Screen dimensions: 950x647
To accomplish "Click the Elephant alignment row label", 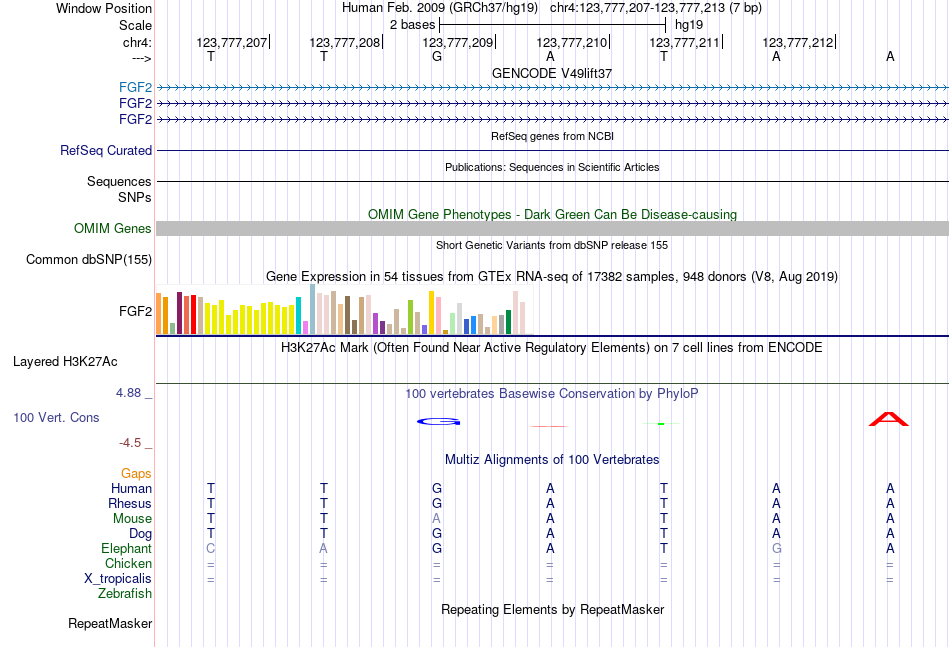I will (126, 548).
